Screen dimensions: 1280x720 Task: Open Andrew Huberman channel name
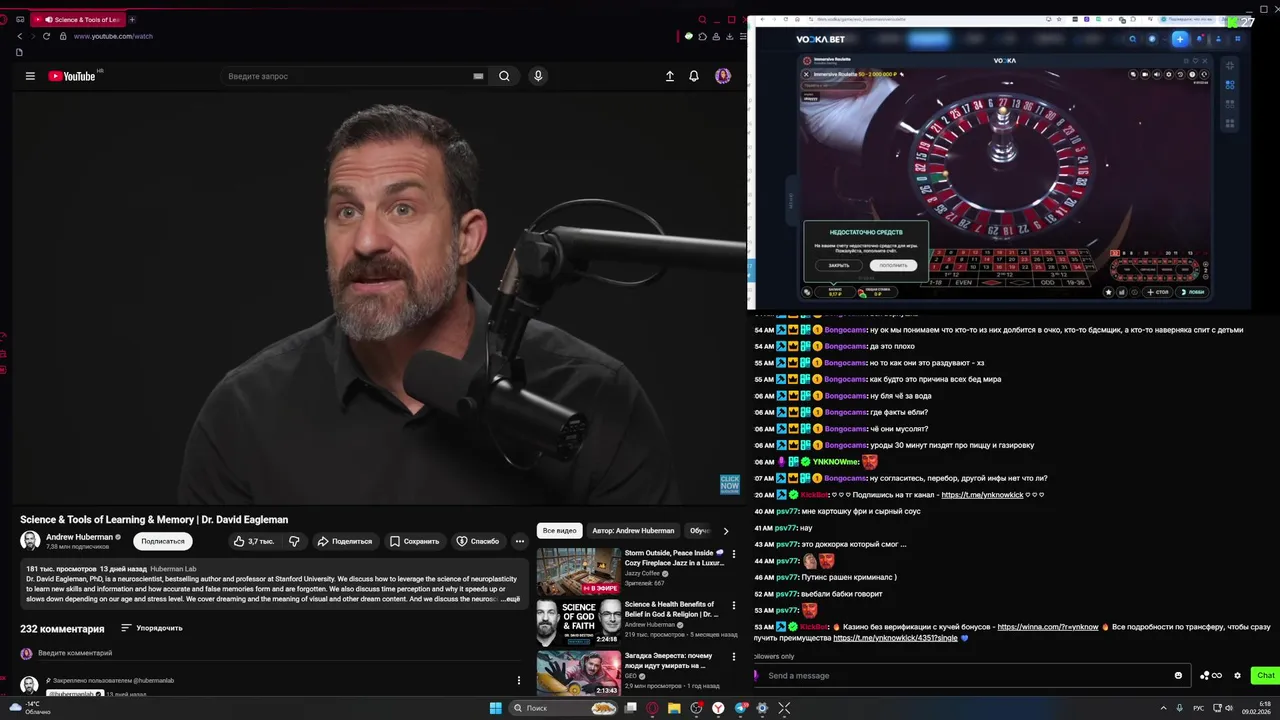click(x=79, y=537)
